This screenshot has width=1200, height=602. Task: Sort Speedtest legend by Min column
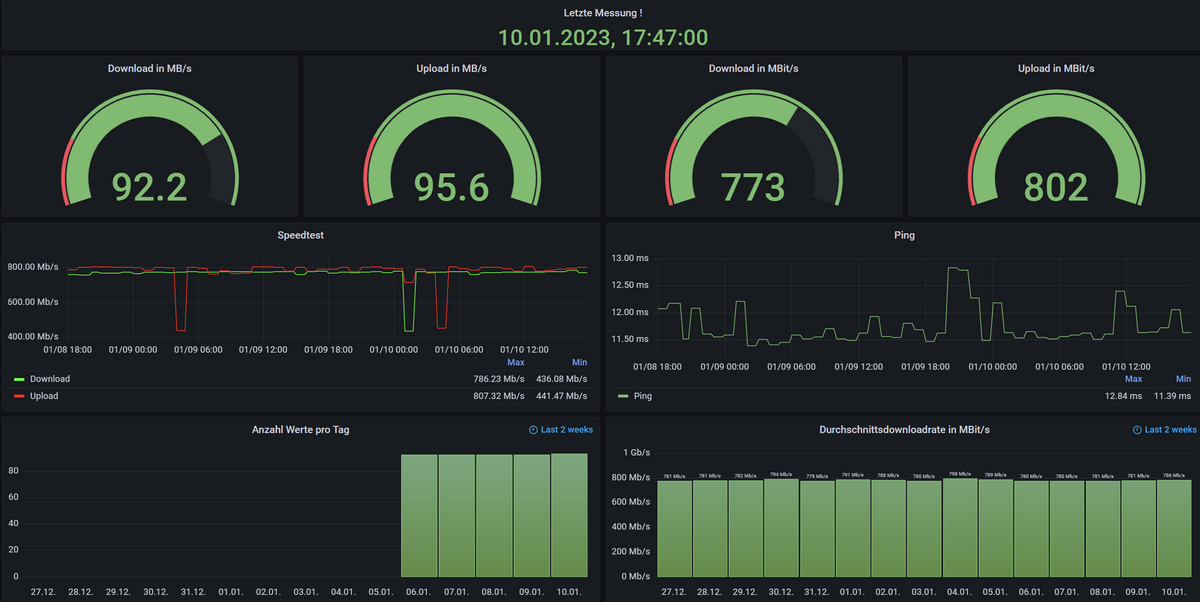tap(580, 362)
